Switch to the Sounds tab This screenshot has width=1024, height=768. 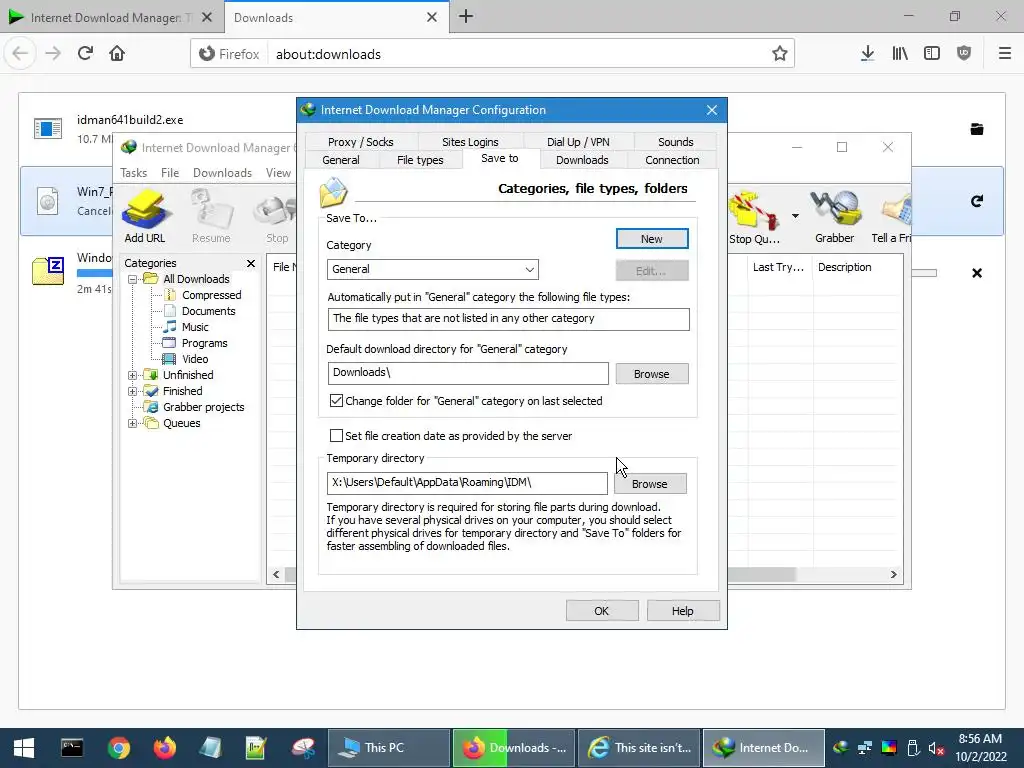click(675, 142)
